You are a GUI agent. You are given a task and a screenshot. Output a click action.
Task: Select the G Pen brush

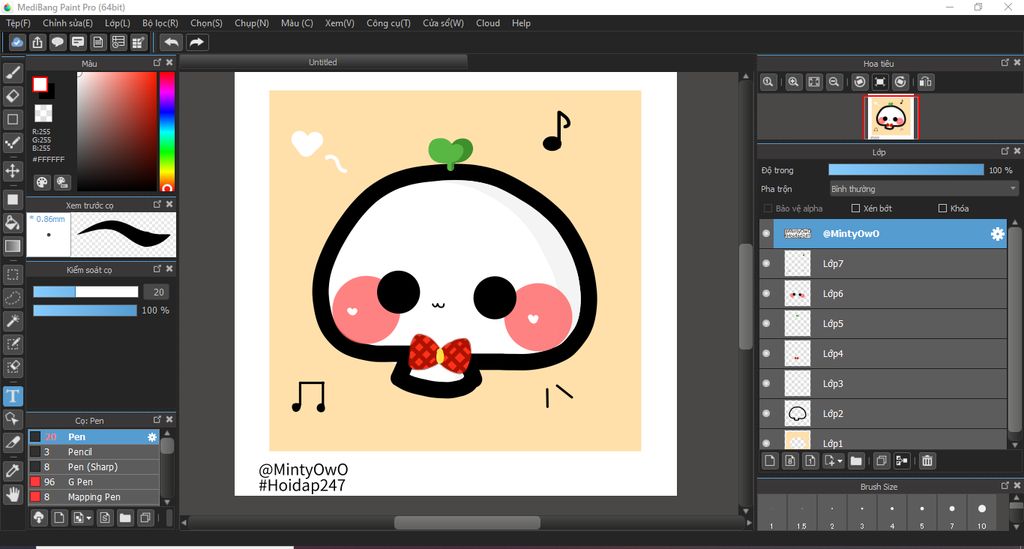coord(93,482)
